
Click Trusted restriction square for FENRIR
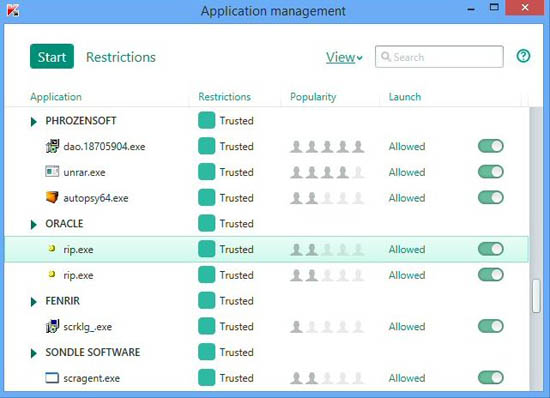206,301
